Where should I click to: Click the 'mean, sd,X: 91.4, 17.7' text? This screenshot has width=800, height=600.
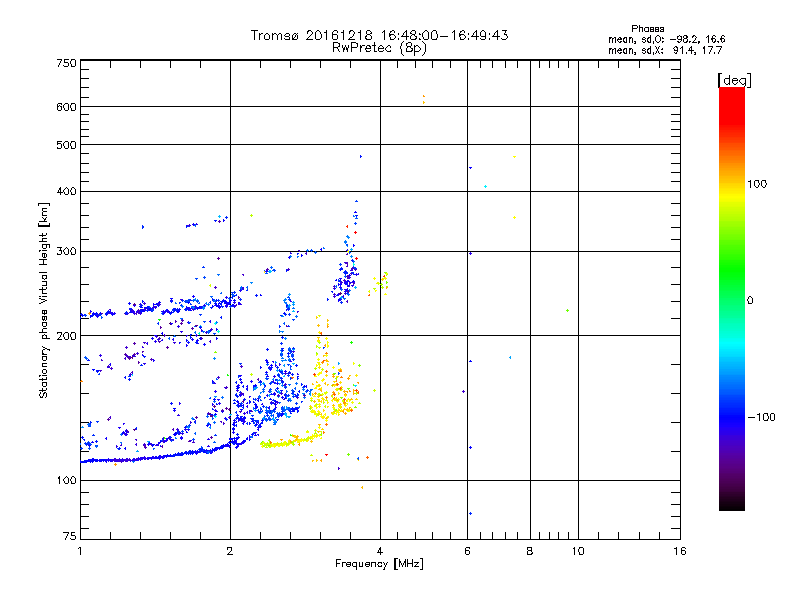(x=665, y=50)
